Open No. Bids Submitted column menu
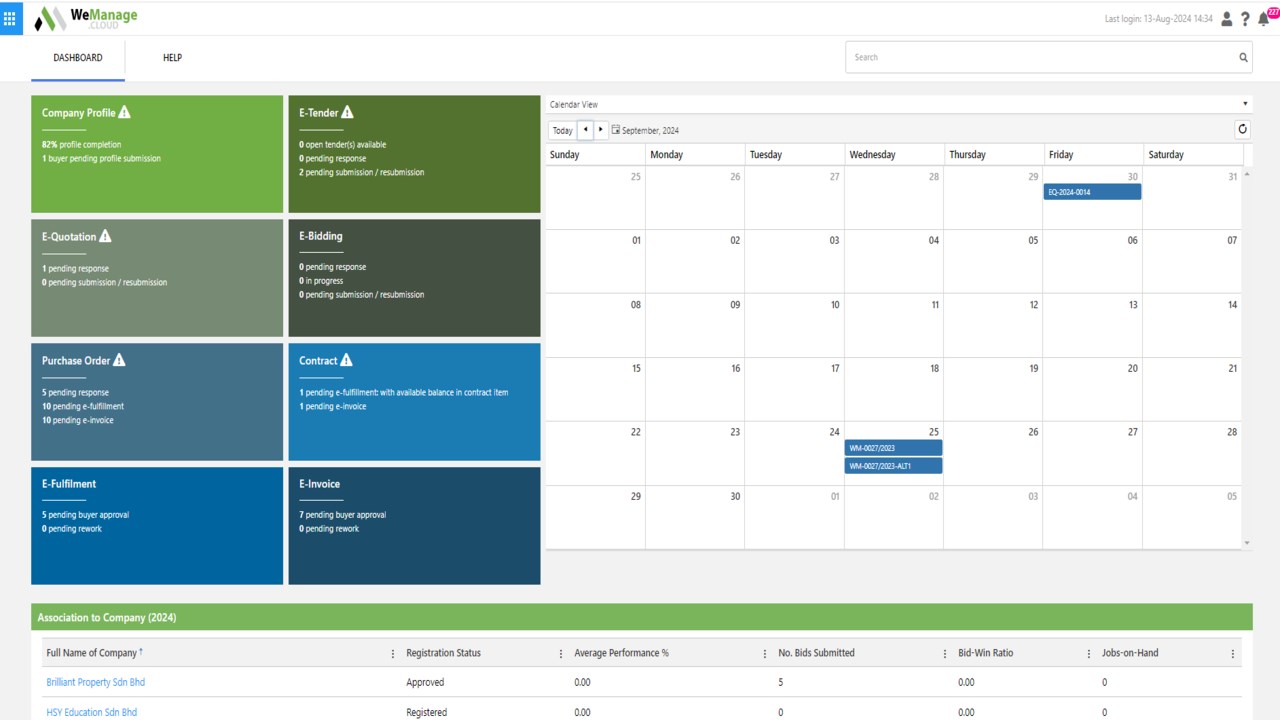The image size is (1280, 720). tap(944, 653)
